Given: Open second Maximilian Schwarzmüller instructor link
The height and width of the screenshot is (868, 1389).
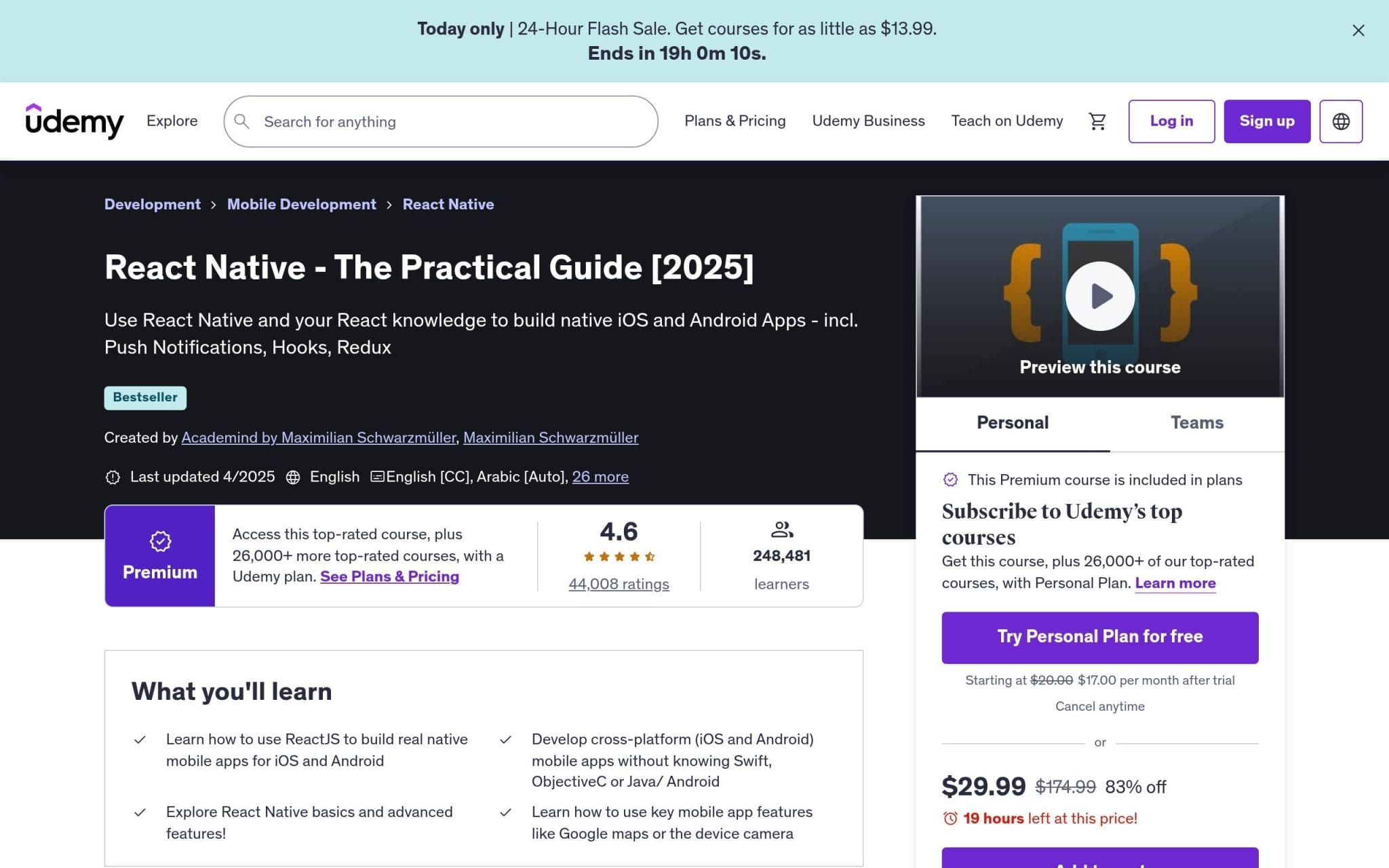Looking at the screenshot, I should pos(551,437).
